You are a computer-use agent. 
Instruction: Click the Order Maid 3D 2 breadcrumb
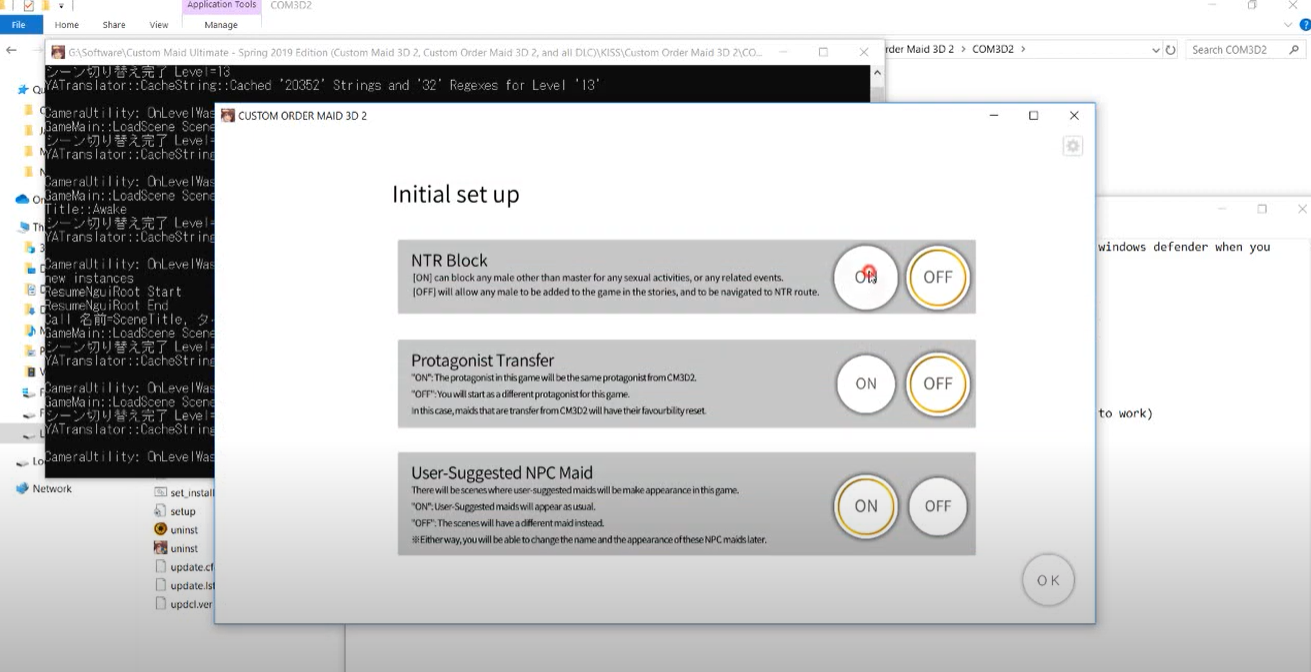coord(920,49)
